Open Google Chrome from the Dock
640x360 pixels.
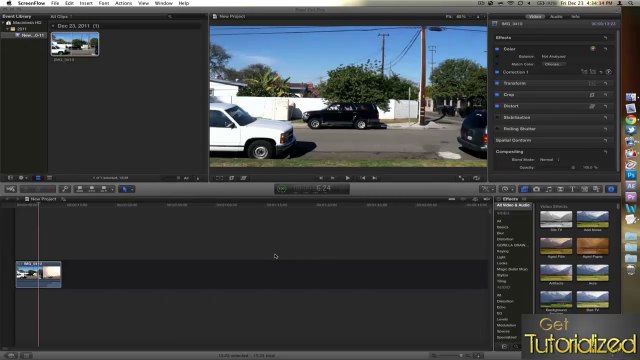pyautogui.click(x=631, y=120)
